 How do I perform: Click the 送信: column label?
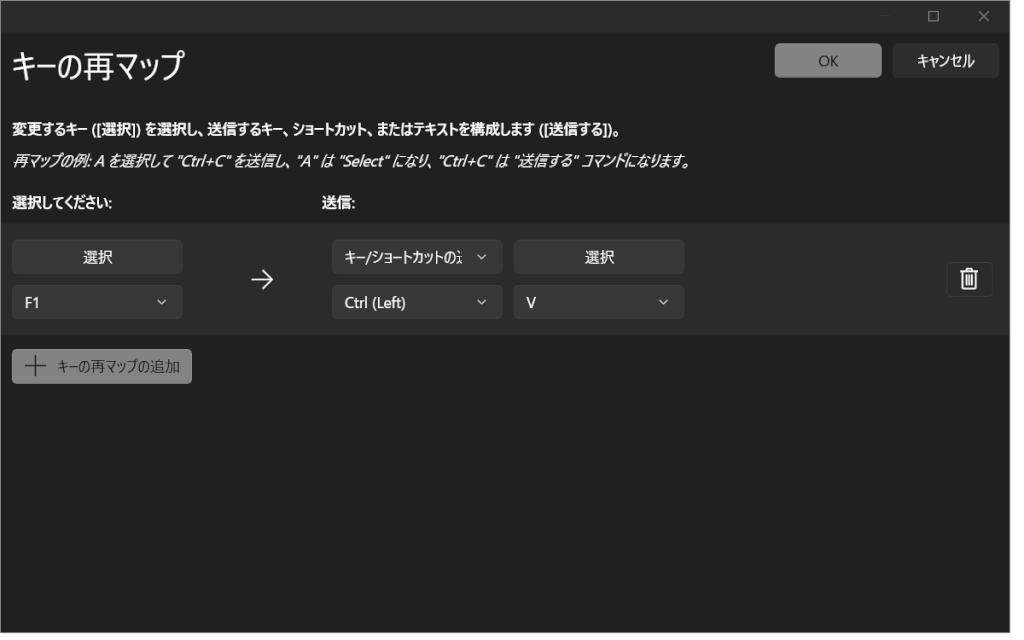pos(338,202)
